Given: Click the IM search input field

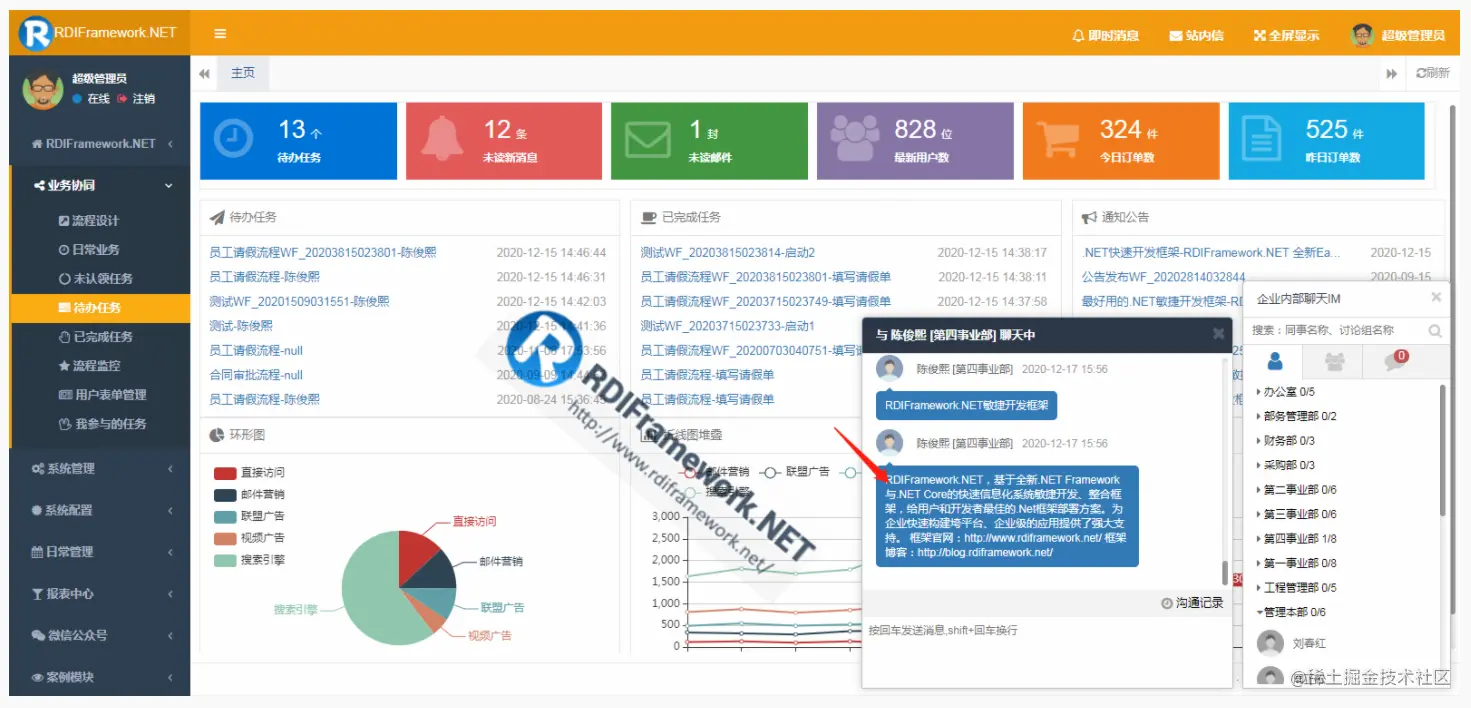Looking at the screenshot, I should pyautogui.click(x=1335, y=330).
